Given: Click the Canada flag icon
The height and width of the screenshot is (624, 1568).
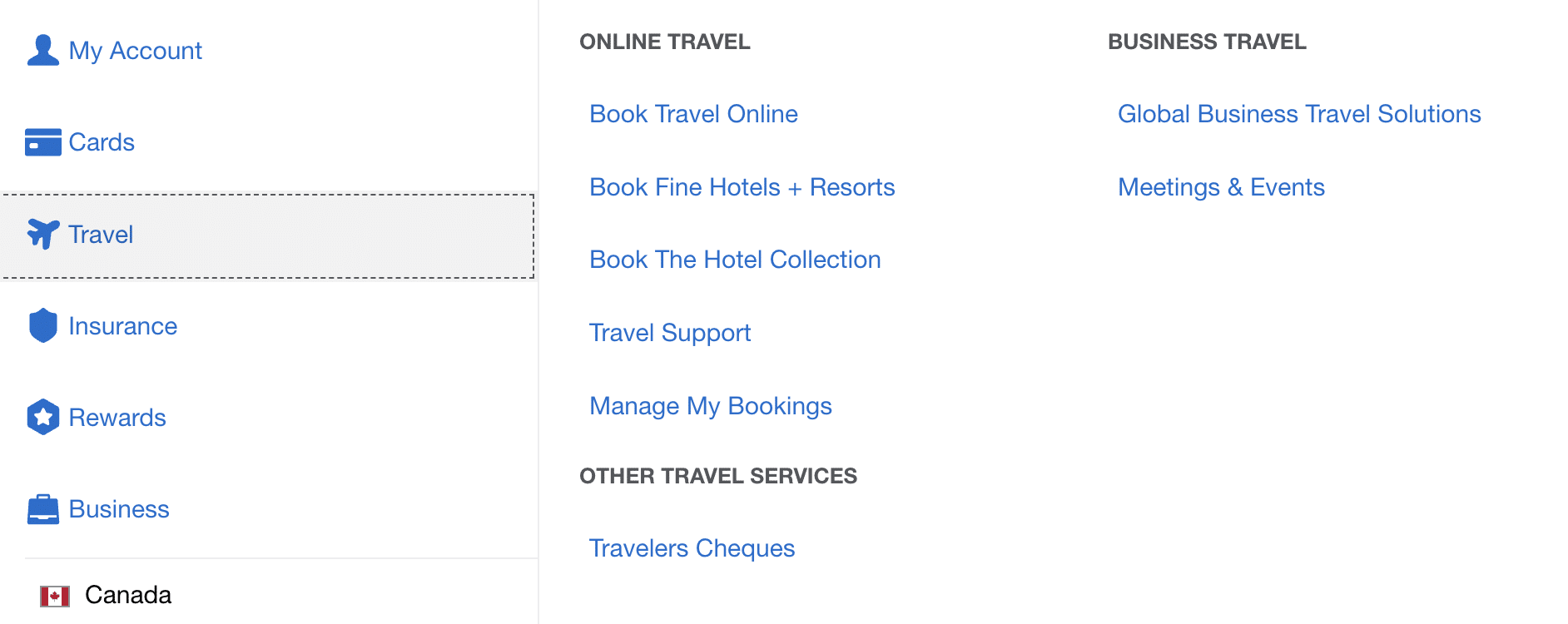Looking at the screenshot, I should pos(55,596).
